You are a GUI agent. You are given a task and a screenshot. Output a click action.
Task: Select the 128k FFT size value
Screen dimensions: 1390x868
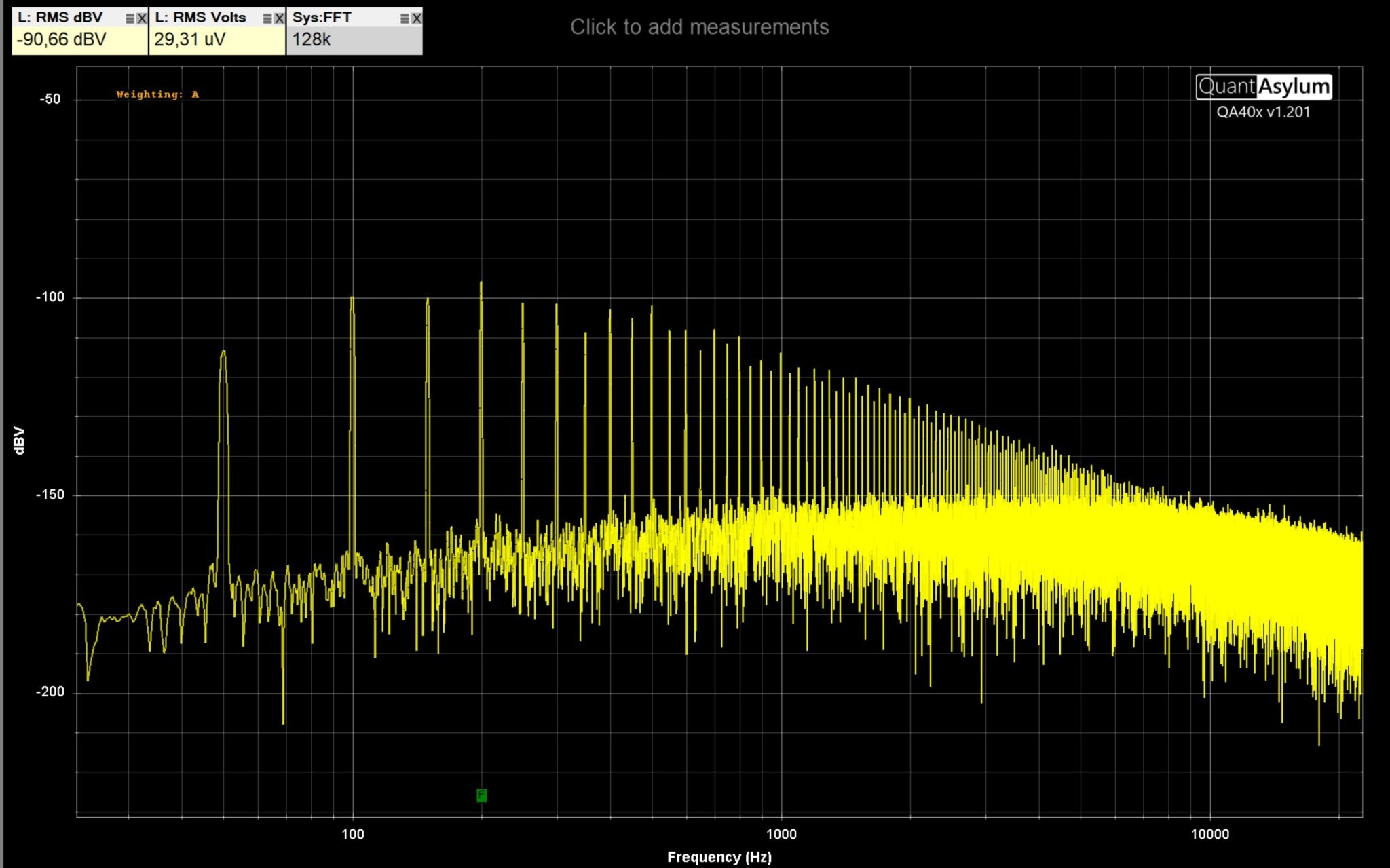(311, 39)
